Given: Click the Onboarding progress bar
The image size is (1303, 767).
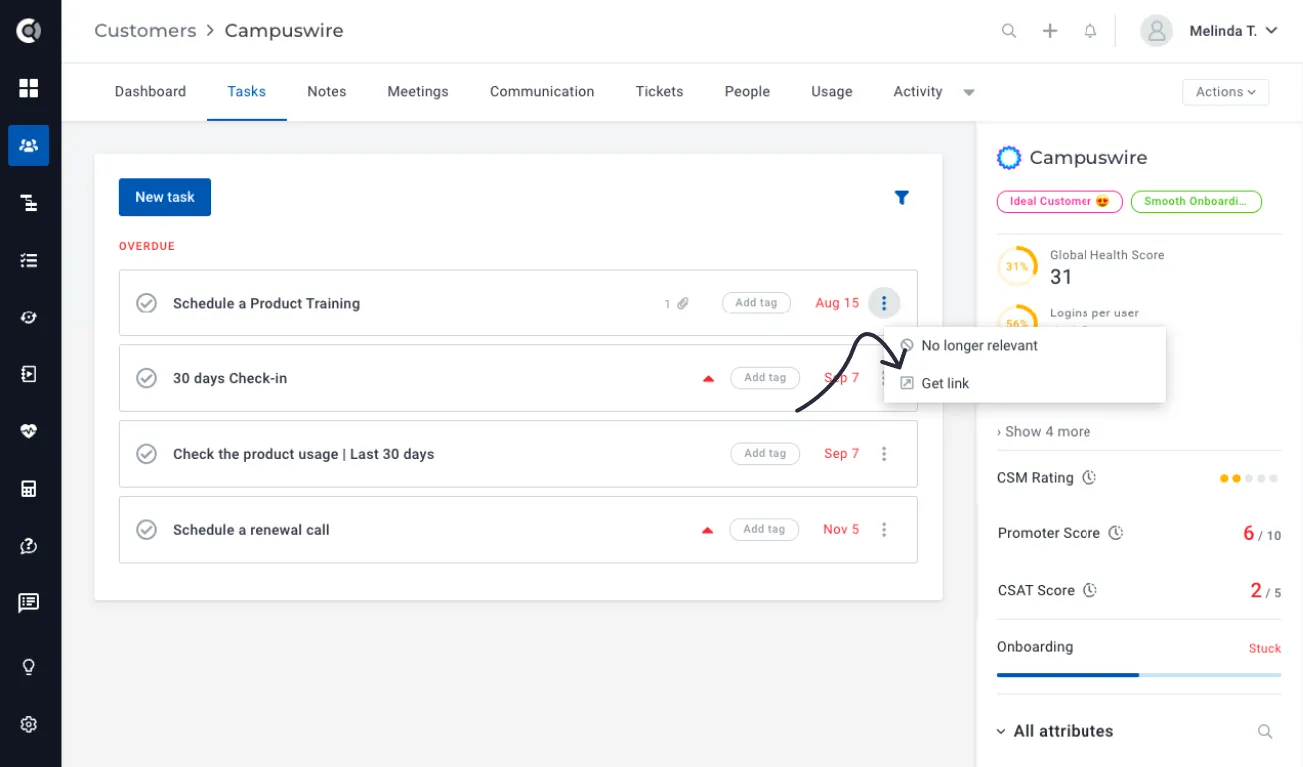Looking at the screenshot, I should coord(1139,675).
